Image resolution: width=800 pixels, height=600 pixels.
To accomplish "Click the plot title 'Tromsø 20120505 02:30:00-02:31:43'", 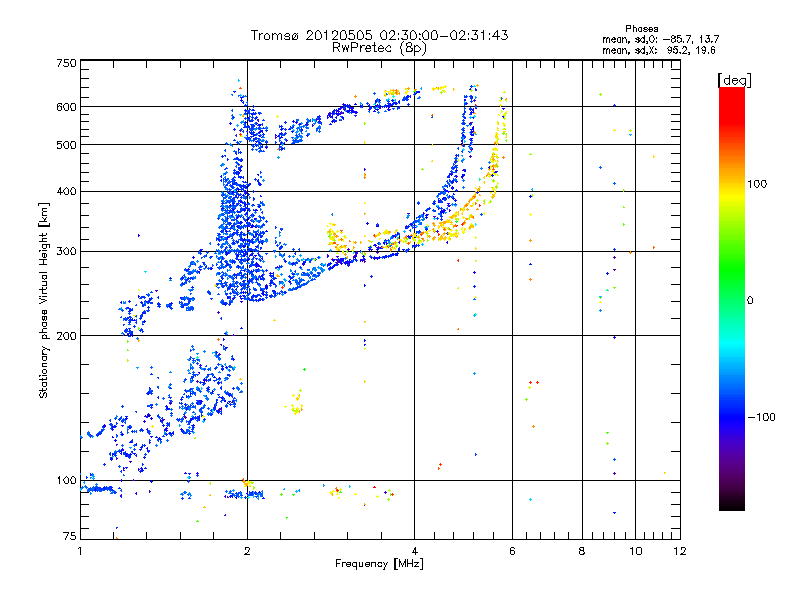I will (379, 35).
